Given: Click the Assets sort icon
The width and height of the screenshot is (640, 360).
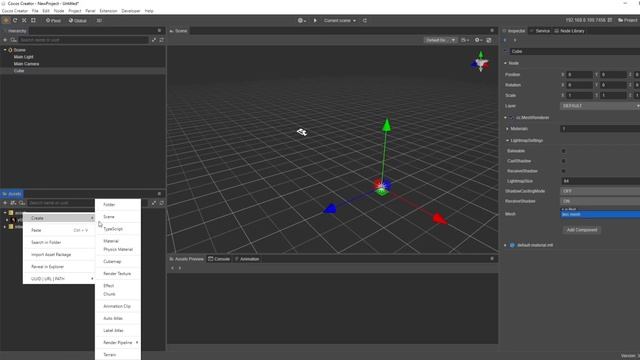Looking at the screenshot, I should tap(13, 203).
